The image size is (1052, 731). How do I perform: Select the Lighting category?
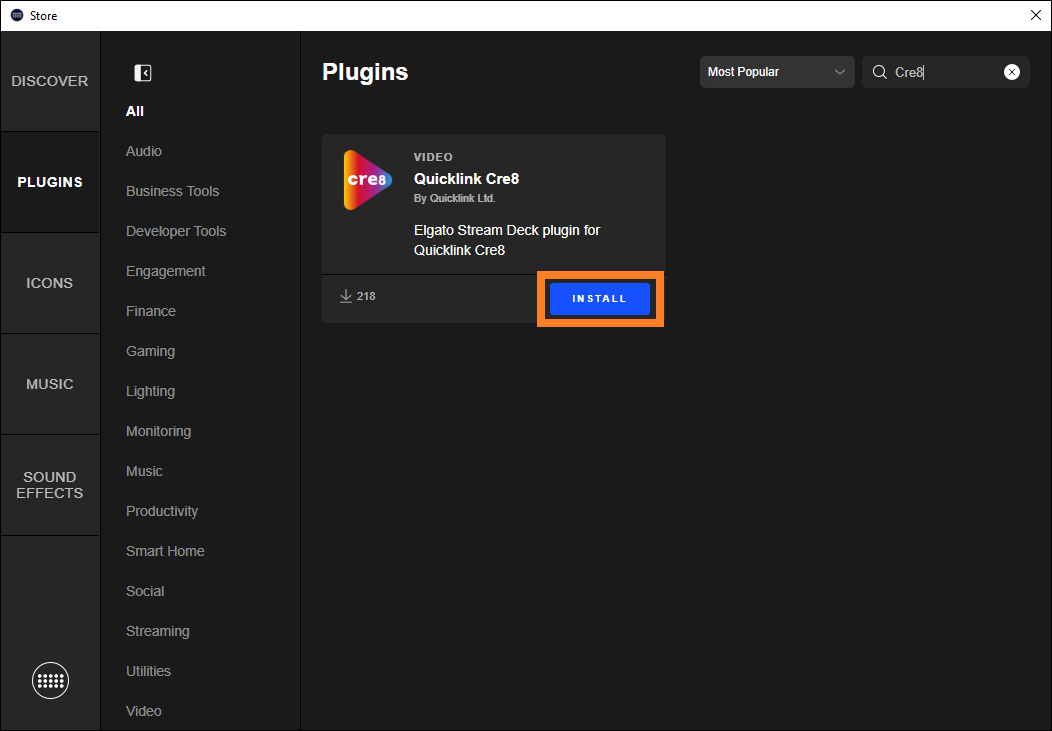[150, 391]
